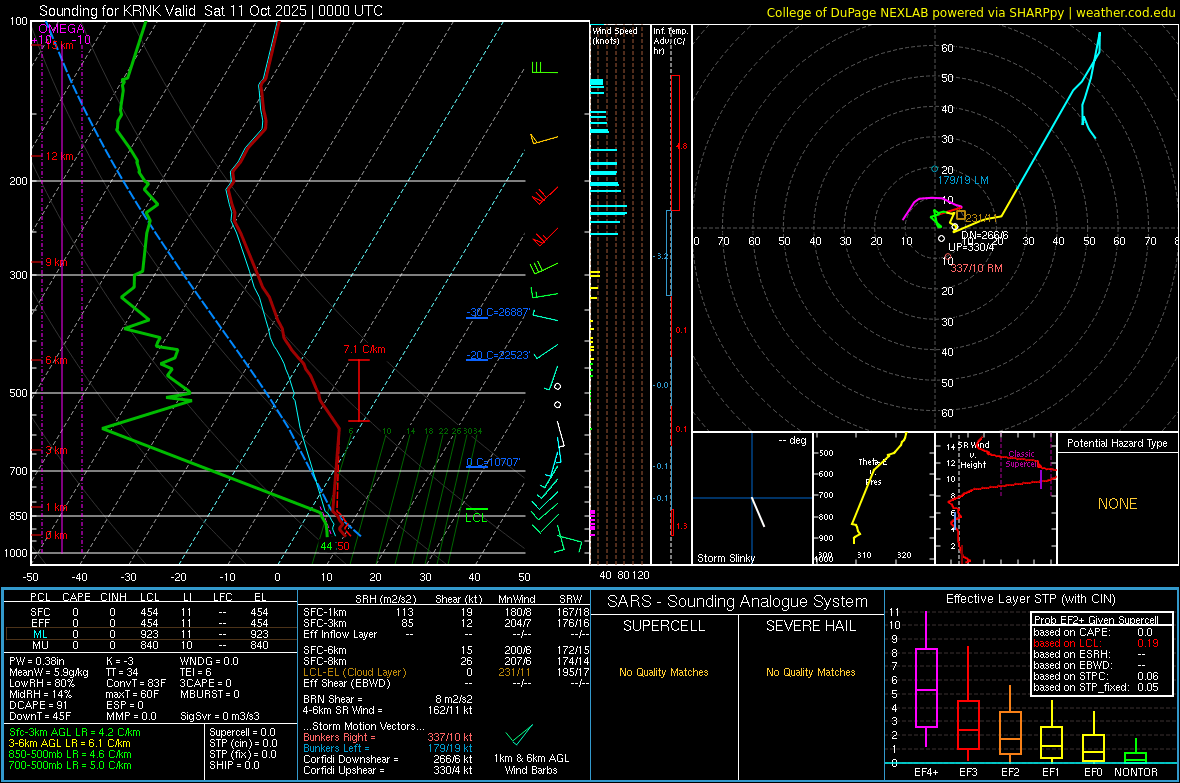Click the 'SR Wind v. Height' plot label

973,455
